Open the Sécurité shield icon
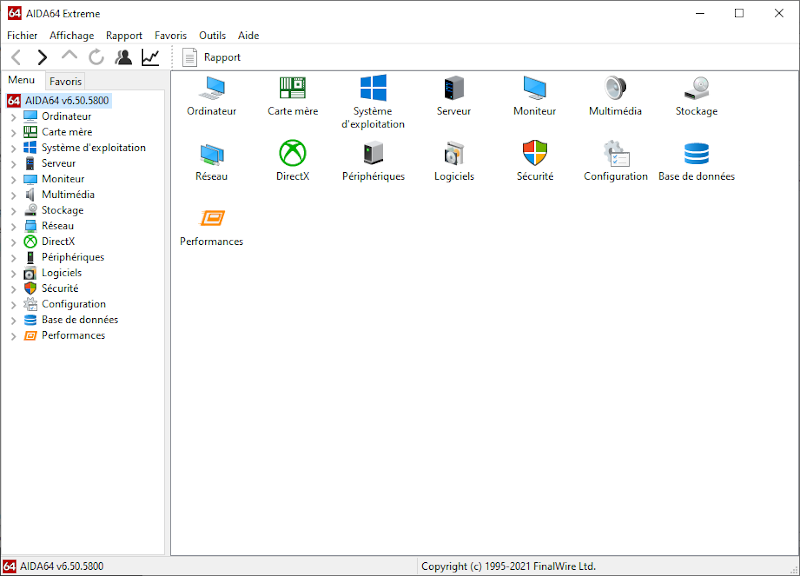This screenshot has height=576, width=800. (x=535, y=153)
